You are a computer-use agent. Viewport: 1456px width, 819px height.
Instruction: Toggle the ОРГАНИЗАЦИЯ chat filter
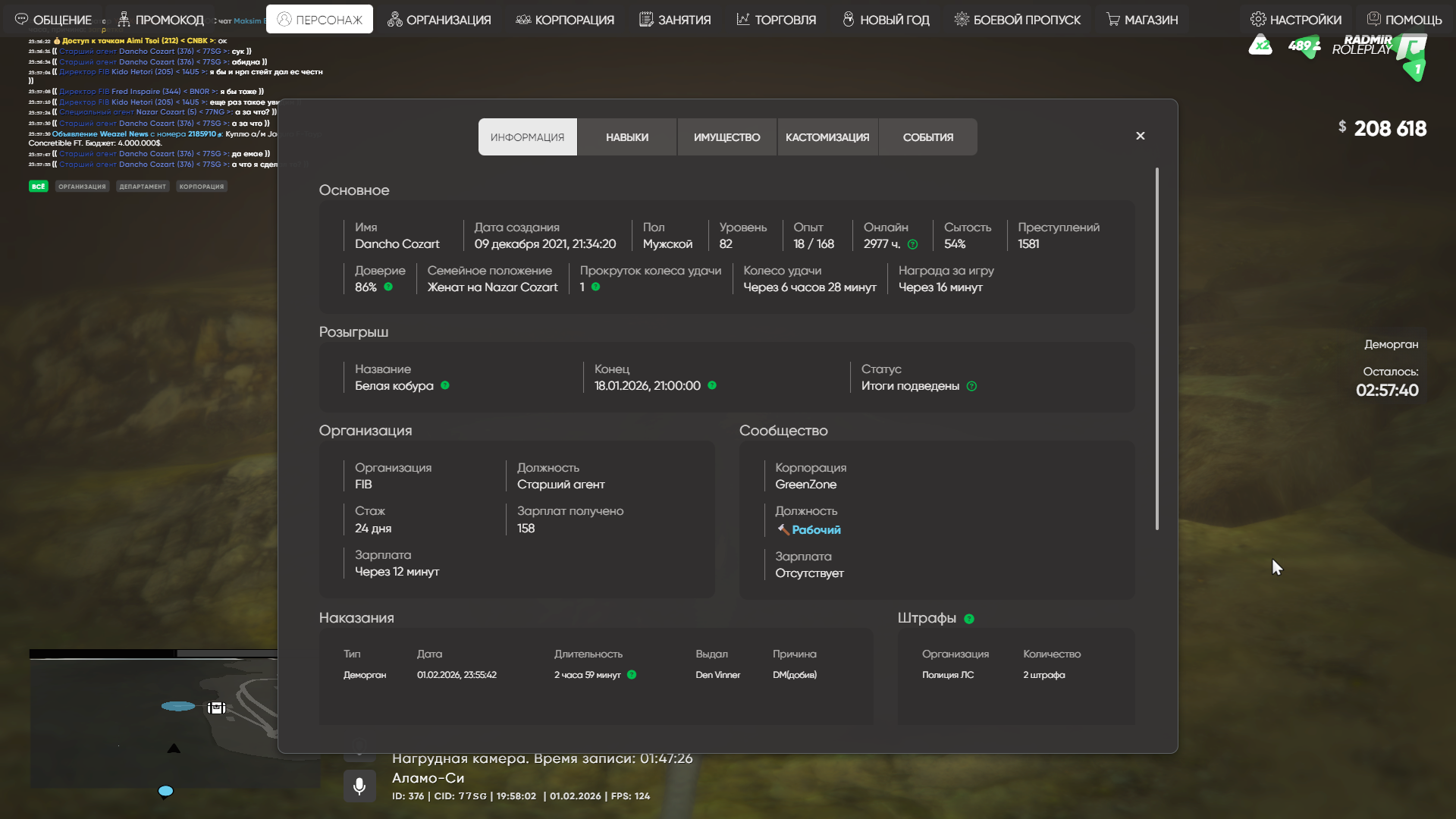pos(82,187)
